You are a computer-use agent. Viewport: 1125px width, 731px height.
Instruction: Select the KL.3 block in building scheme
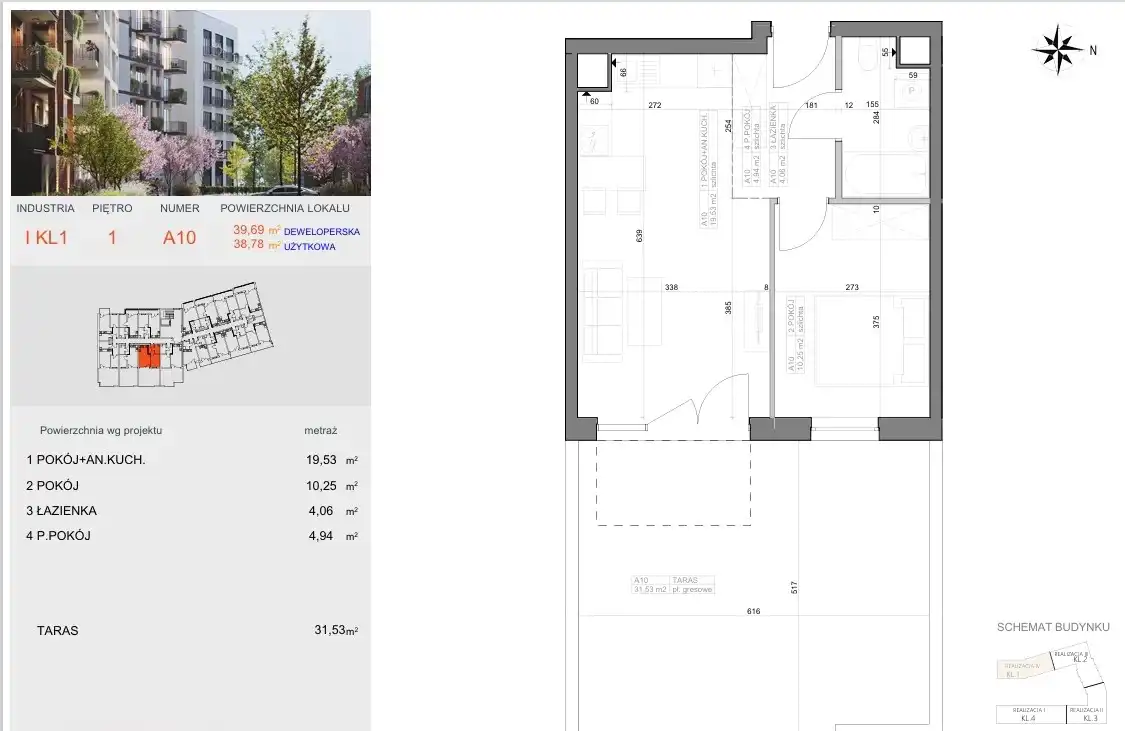(x=1088, y=714)
